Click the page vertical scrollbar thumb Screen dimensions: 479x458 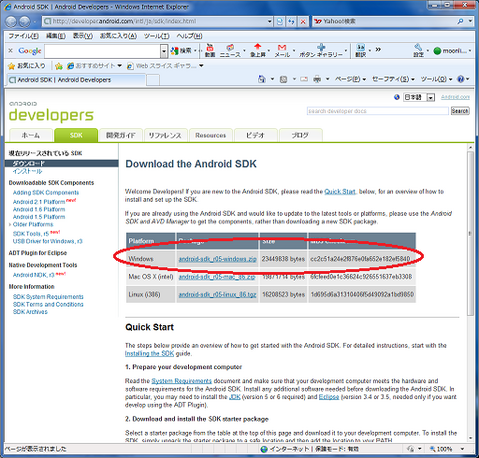click(470, 233)
